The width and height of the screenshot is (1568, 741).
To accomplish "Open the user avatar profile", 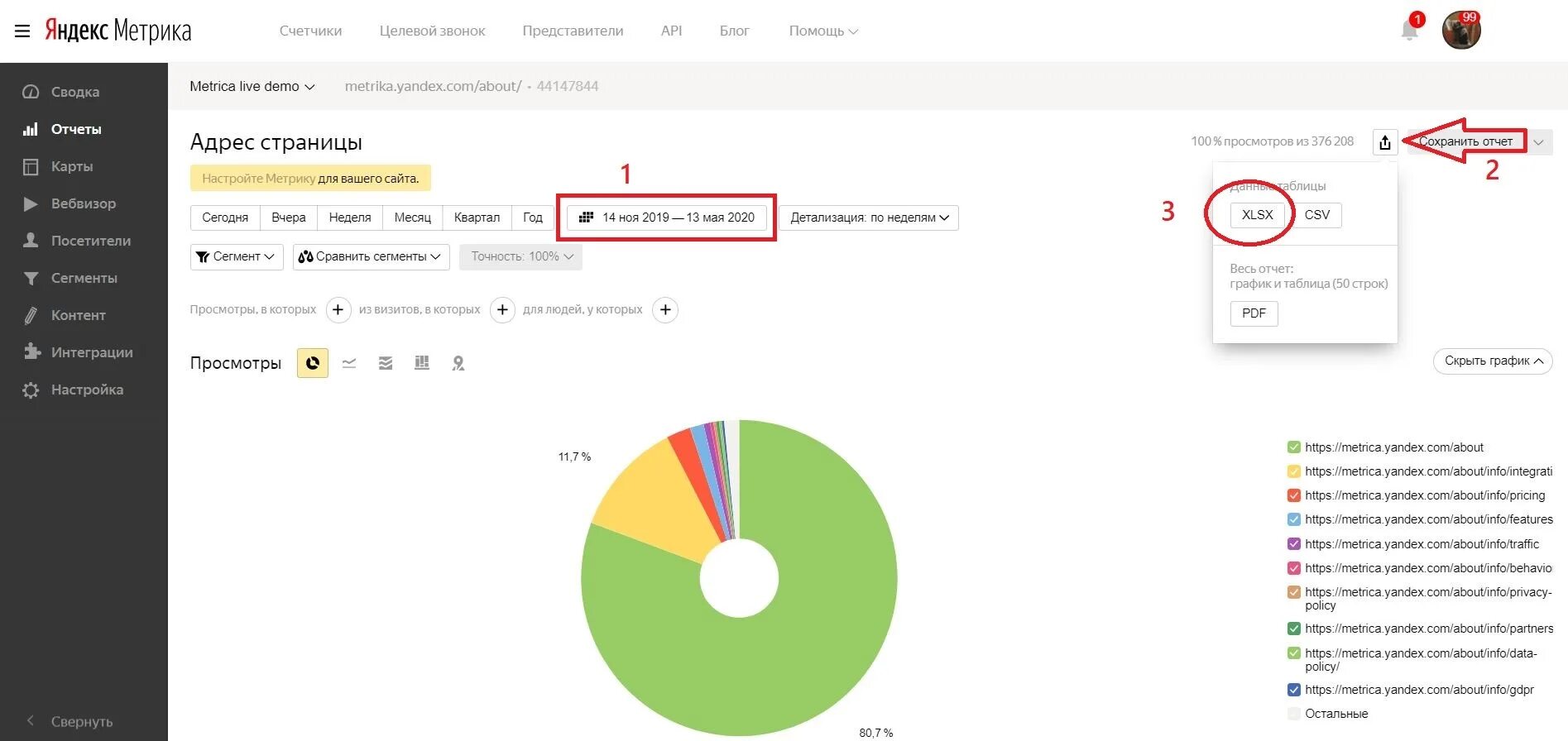I will pyautogui.click(x=1461, y=31).
